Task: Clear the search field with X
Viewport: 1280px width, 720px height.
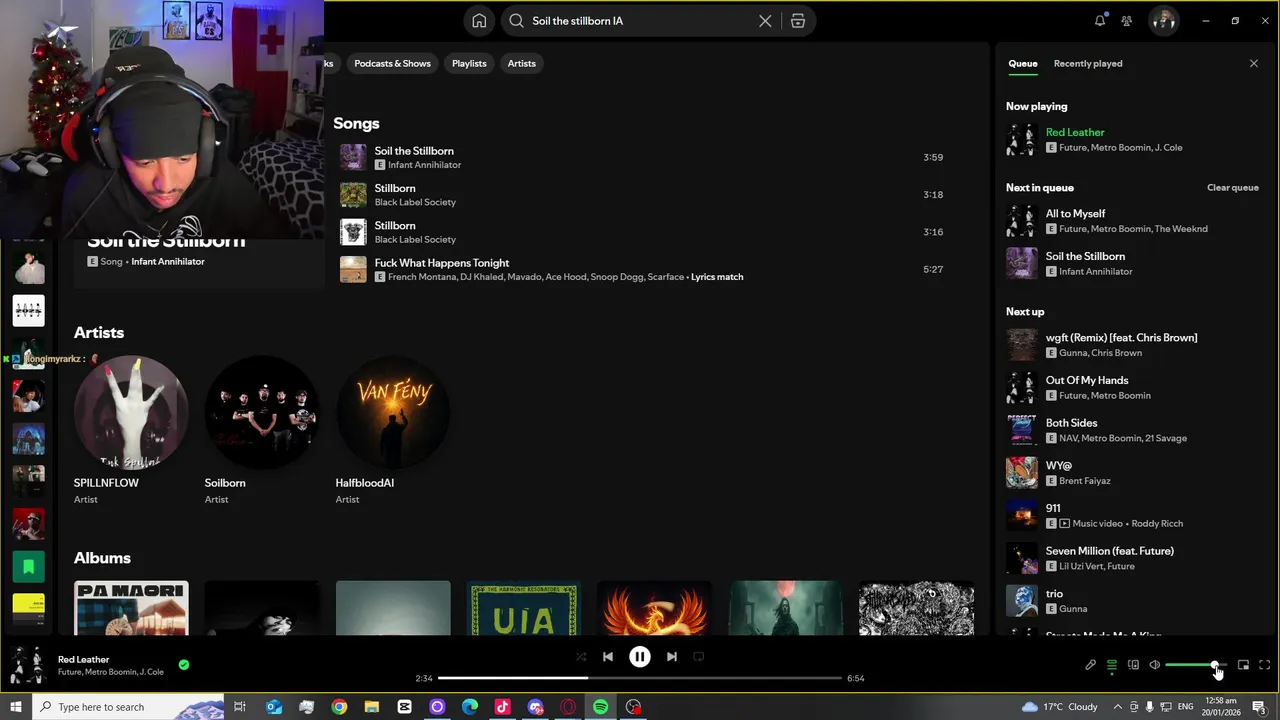Action: point(765,21)
